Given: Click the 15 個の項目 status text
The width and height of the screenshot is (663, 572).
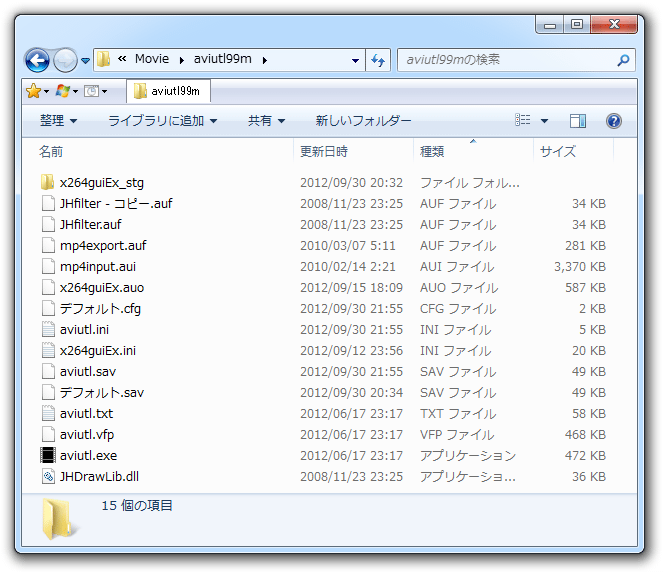Looking at the screenshot, I should point(137,505).
